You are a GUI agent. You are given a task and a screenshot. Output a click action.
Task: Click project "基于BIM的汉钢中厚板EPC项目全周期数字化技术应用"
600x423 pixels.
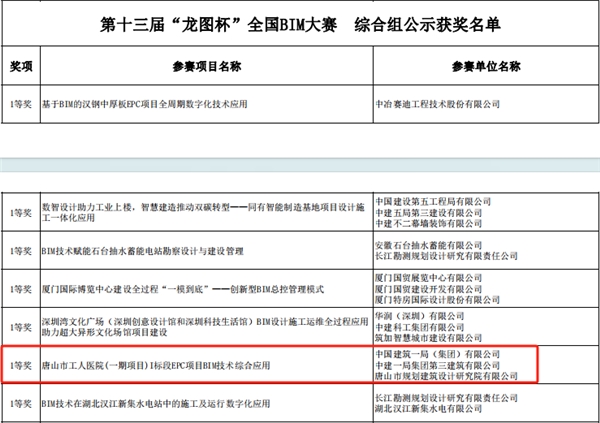click(145, 104)
